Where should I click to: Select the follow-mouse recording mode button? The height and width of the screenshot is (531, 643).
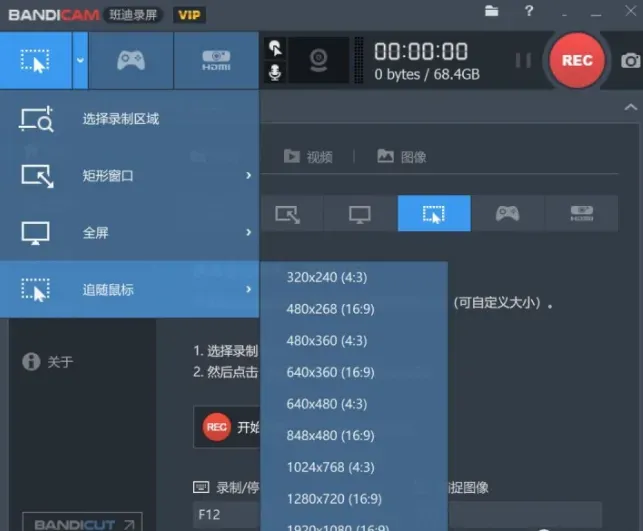36,60
